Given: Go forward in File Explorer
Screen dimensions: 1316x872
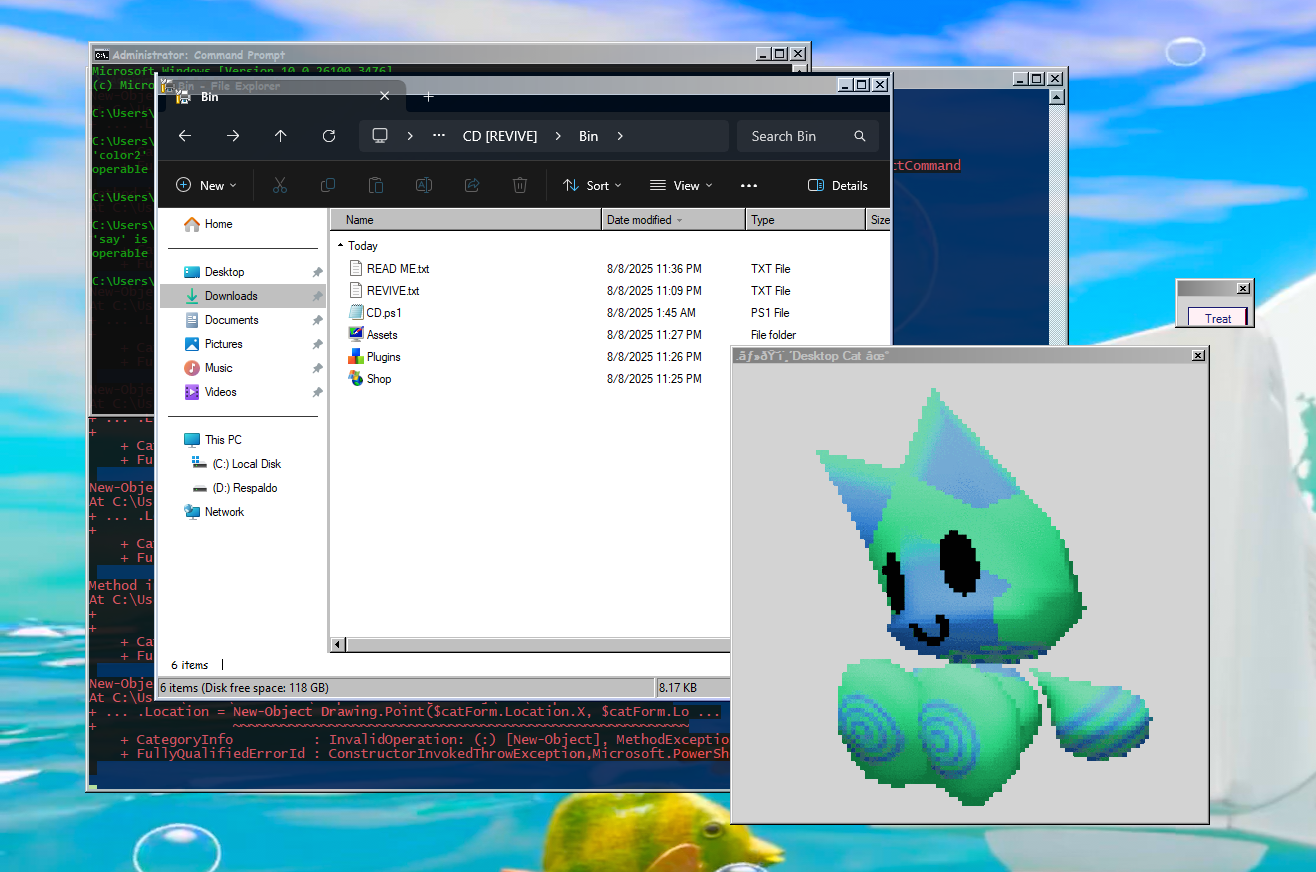Looking at the screenshot, I should tap(233, 136).
